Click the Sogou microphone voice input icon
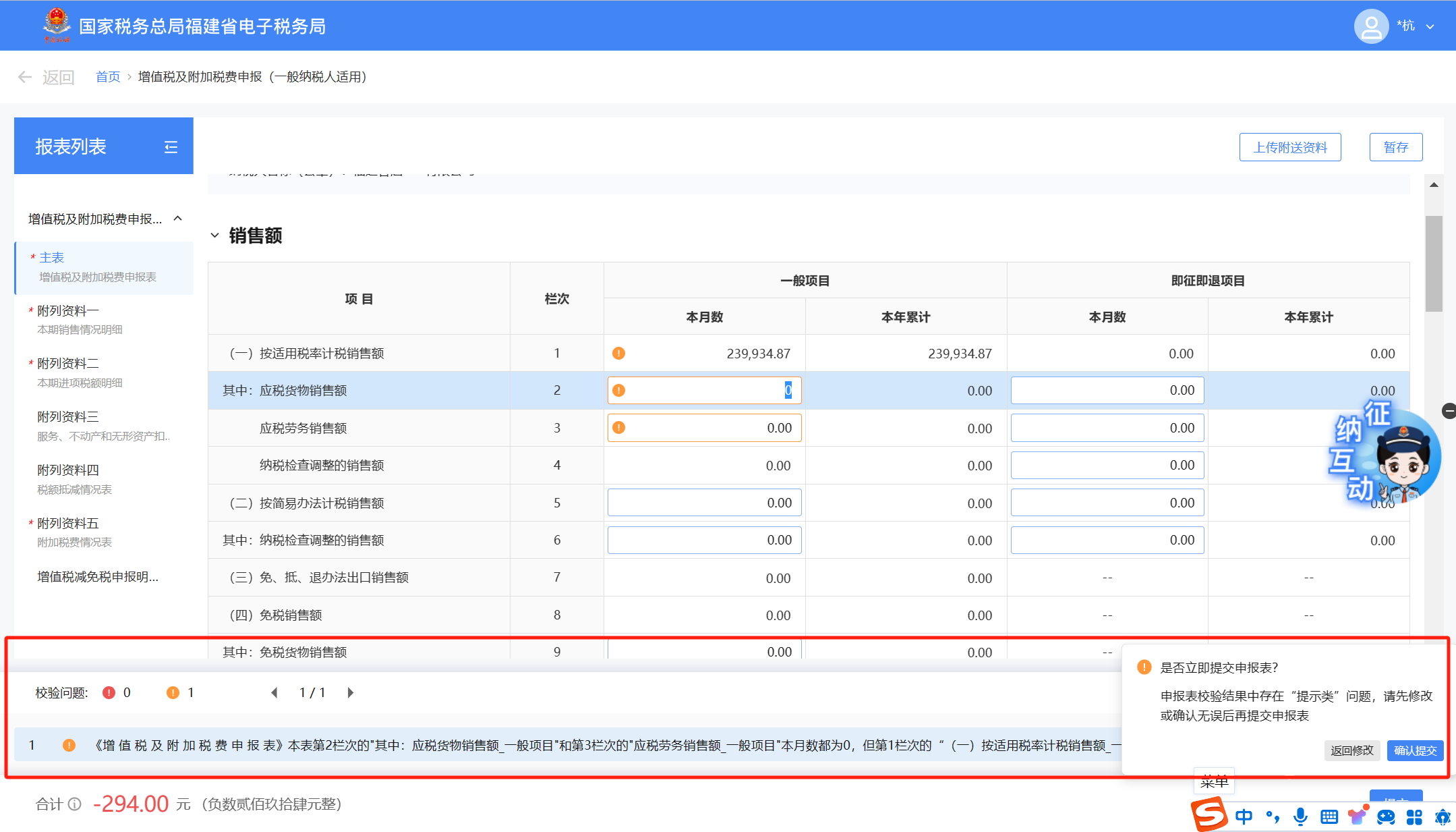The image size is (1456, 832). click(1300, 817)
